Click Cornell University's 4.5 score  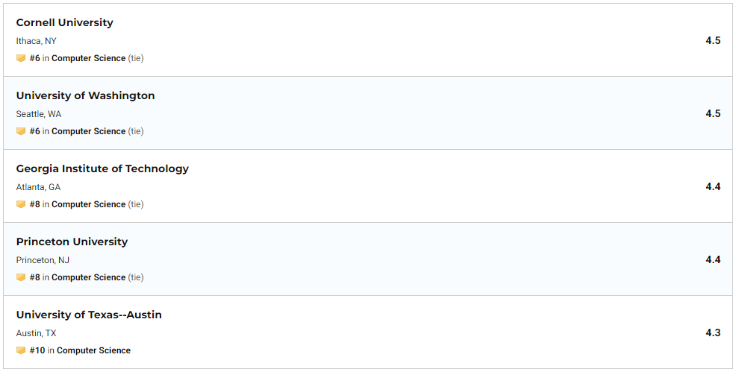pyautogui.click(x=713, y=40)
